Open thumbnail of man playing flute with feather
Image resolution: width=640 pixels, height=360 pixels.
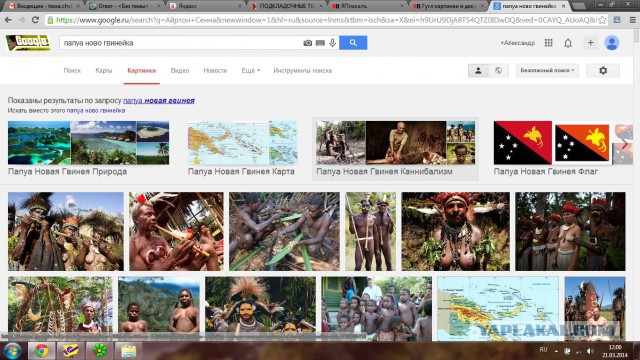[x=176, y=231]
